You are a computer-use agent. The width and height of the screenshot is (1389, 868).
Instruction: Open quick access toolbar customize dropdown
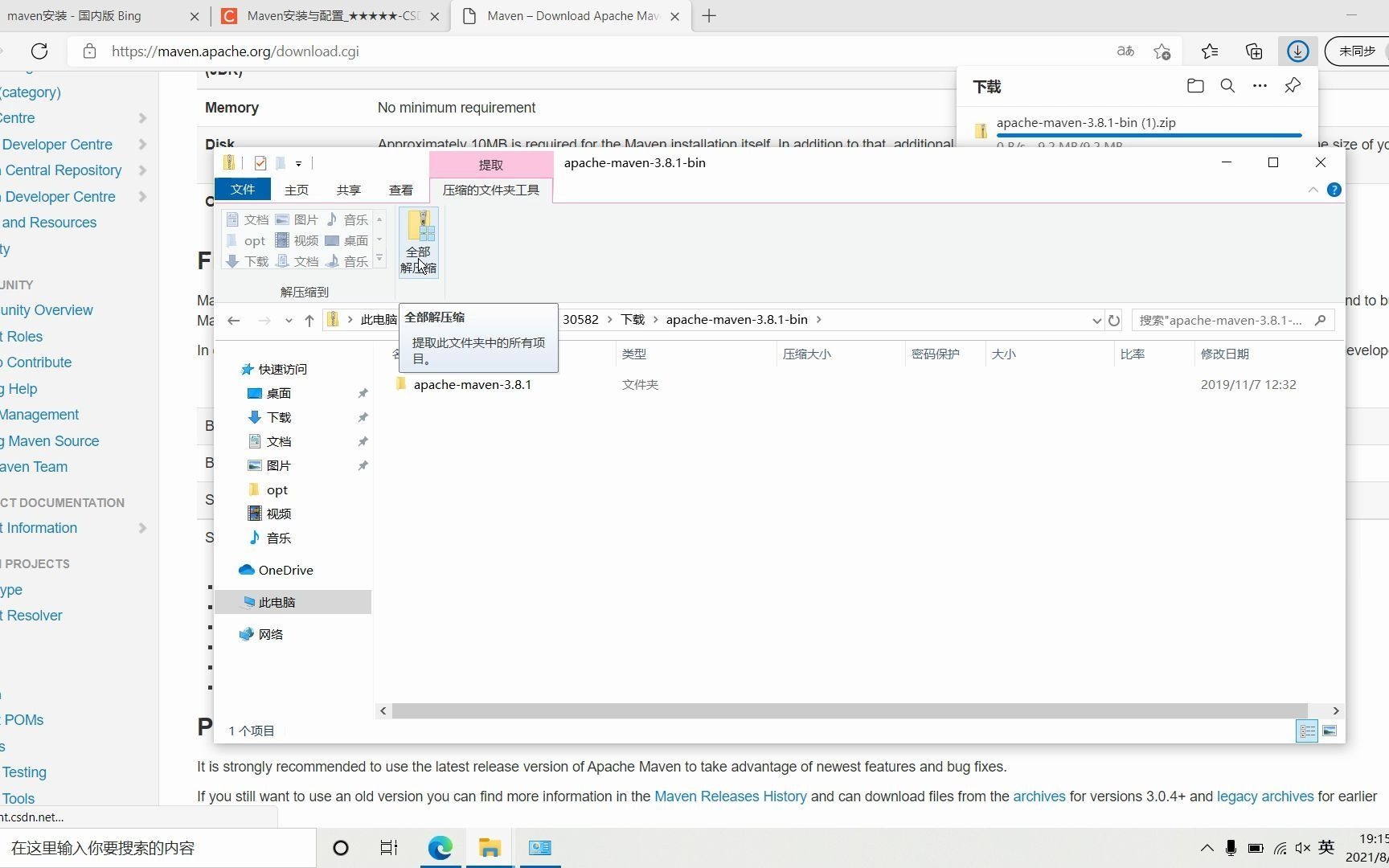click(298, 163)
